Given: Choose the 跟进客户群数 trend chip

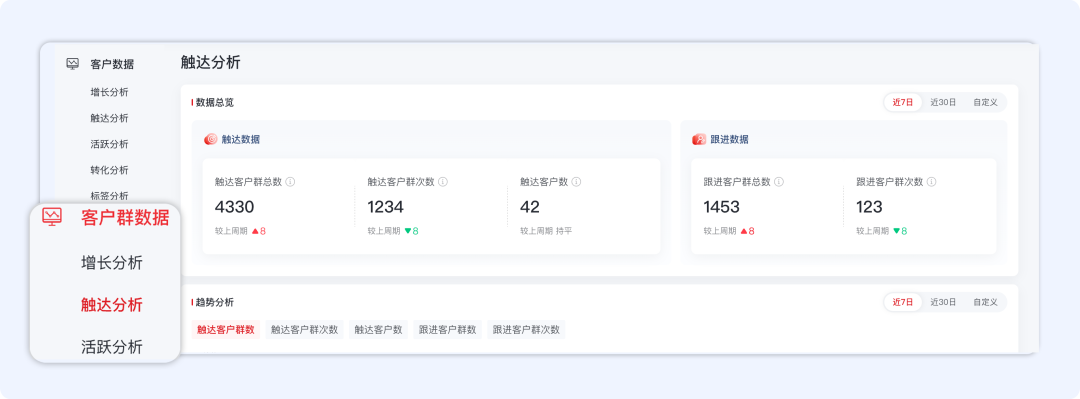Looking at the screenshot, I should point(448,329).
